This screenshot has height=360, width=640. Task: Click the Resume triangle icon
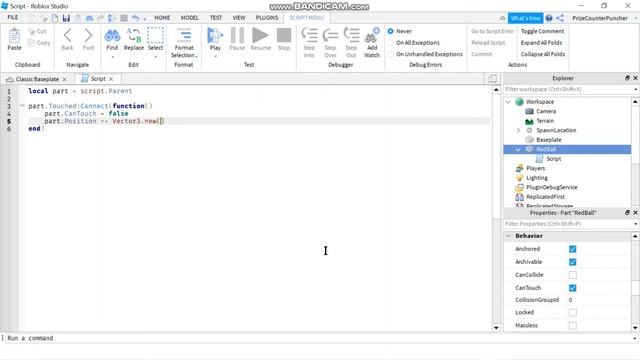pyautogui.click(x=260, y=36)
